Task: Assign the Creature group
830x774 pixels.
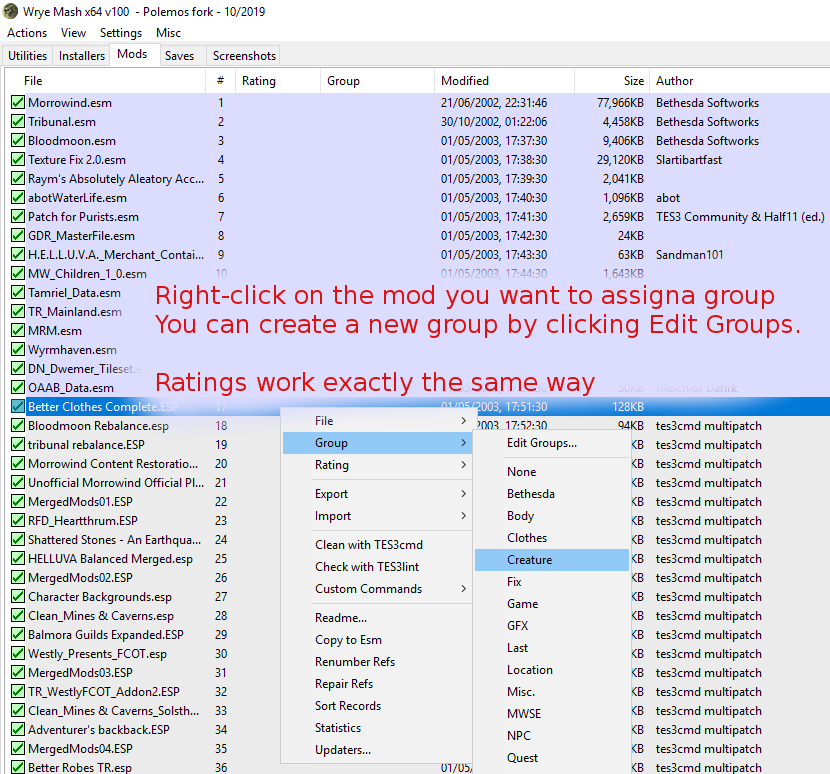Action: tap(552, 560)
